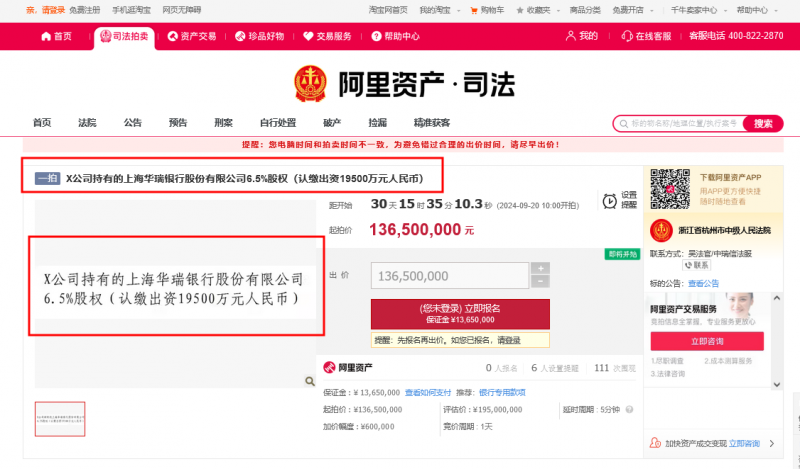Click the 设置提醒 alarm clock icon
Viewport: 800px width, 469px height.
point(609,201)
